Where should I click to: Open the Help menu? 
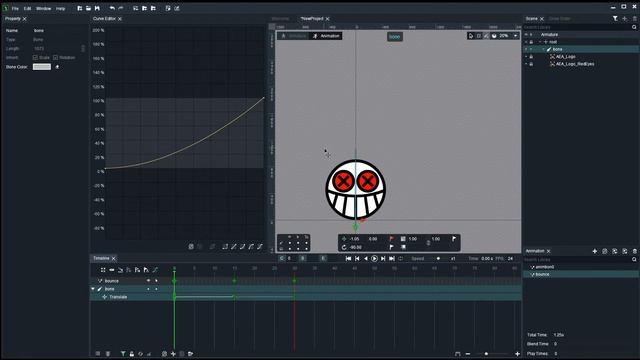coord(60,8)
